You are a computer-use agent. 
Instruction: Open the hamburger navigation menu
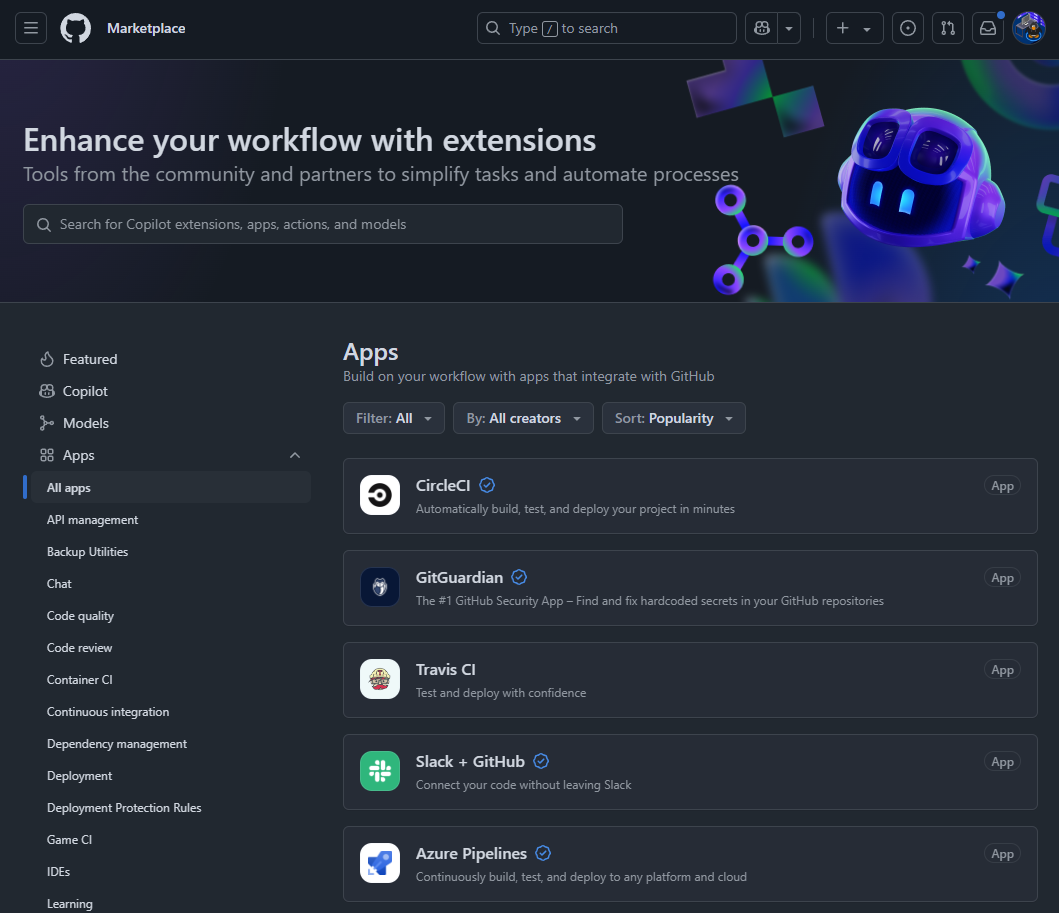[x=31, y=28]
